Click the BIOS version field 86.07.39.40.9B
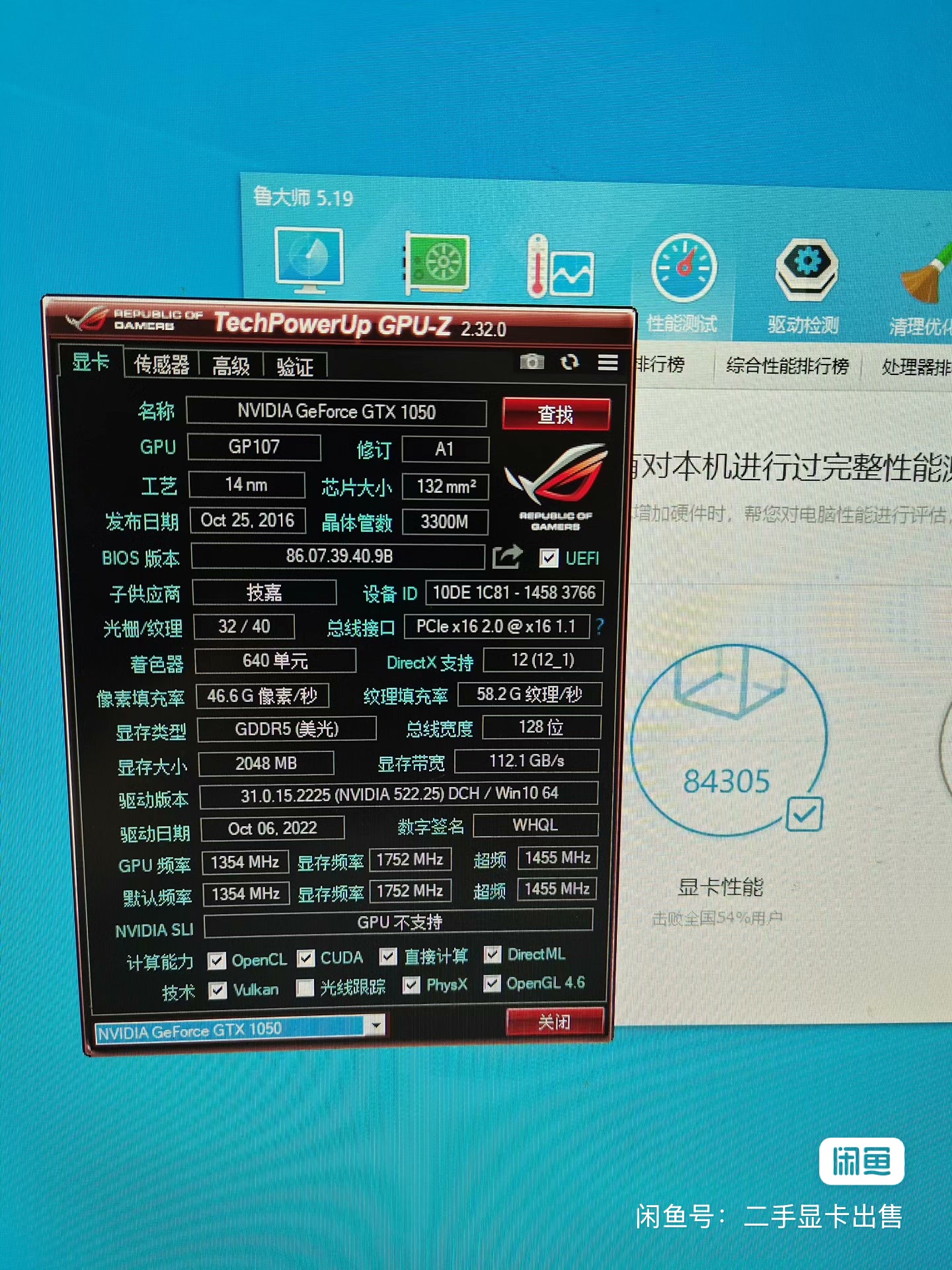The height and width of the screenshot is (1270, 952). click(338, 556)
